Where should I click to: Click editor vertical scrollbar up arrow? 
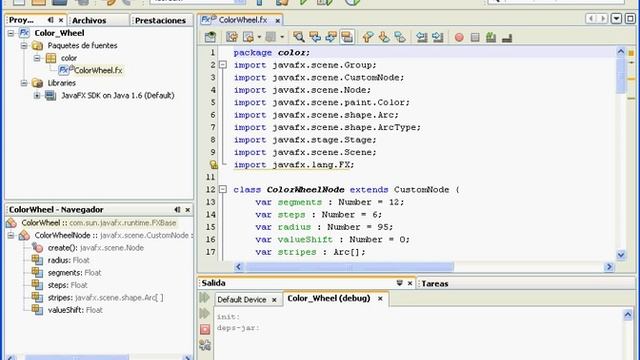click(621, 51)
